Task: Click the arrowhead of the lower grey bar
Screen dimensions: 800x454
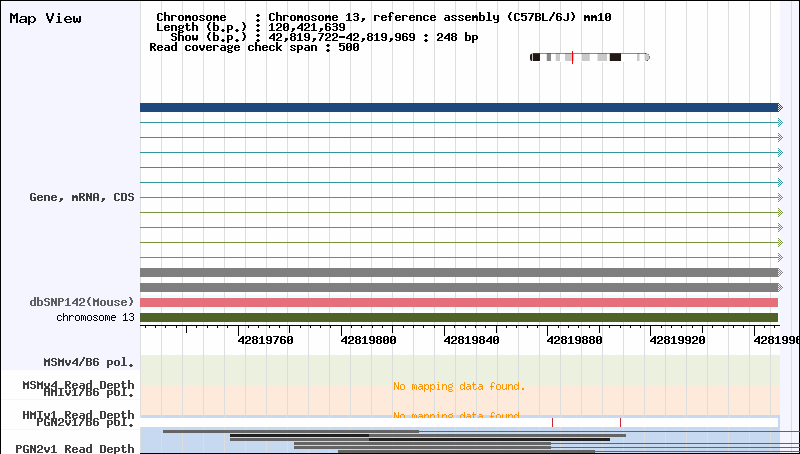Action: click(780, 287)
